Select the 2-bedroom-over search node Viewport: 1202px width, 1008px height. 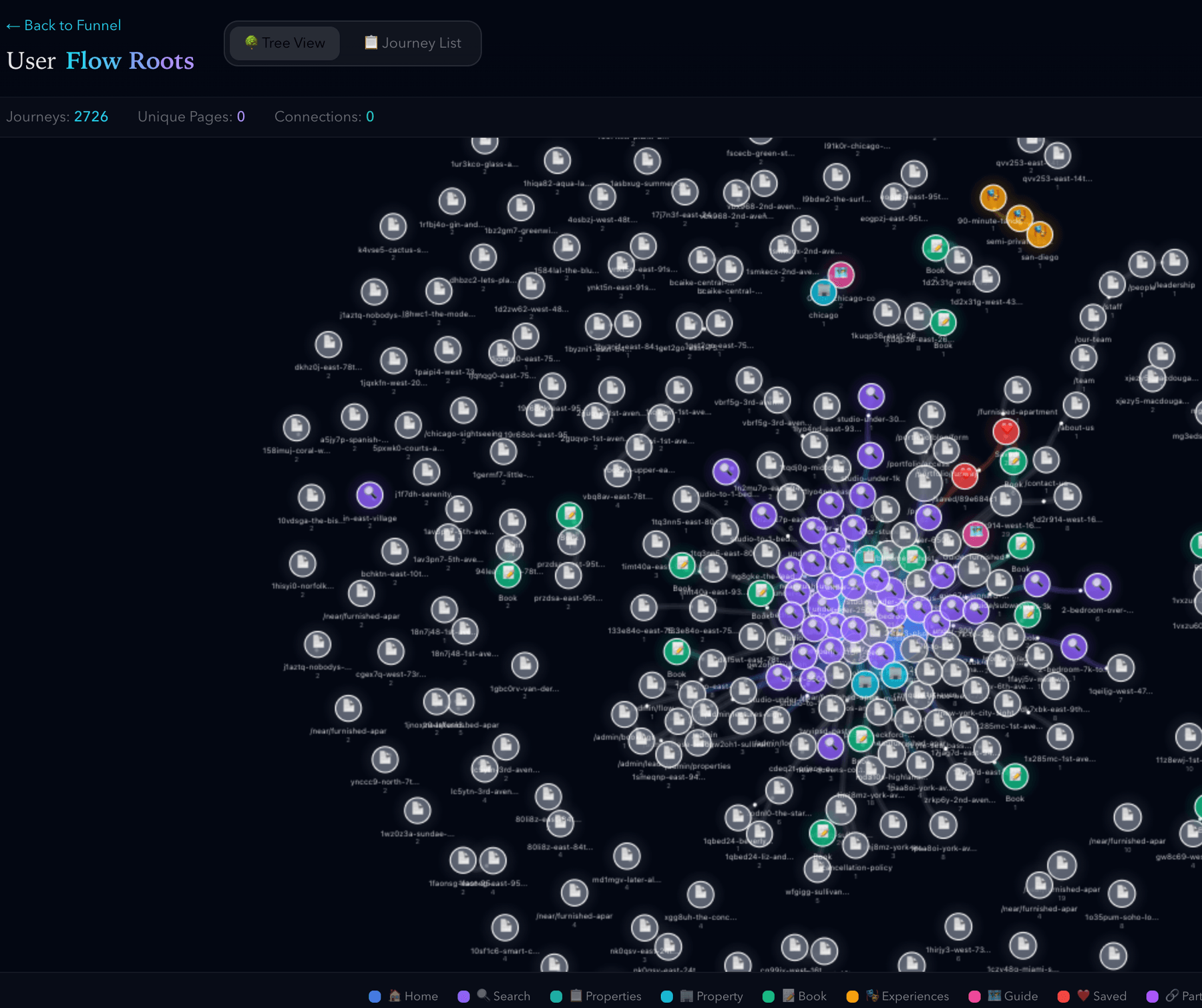tap(1097, 587)
